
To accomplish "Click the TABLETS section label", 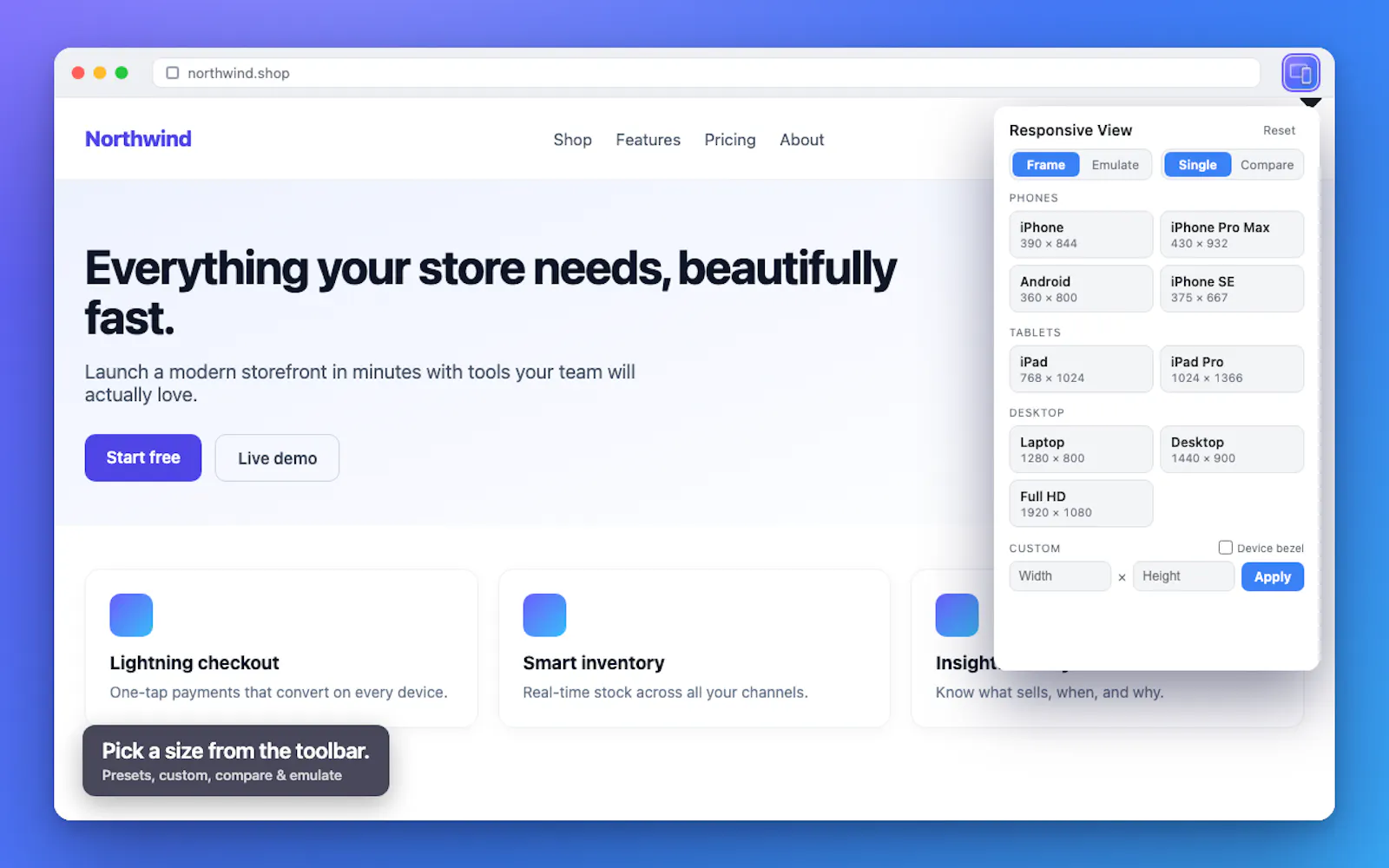I will click(1035, 332).
